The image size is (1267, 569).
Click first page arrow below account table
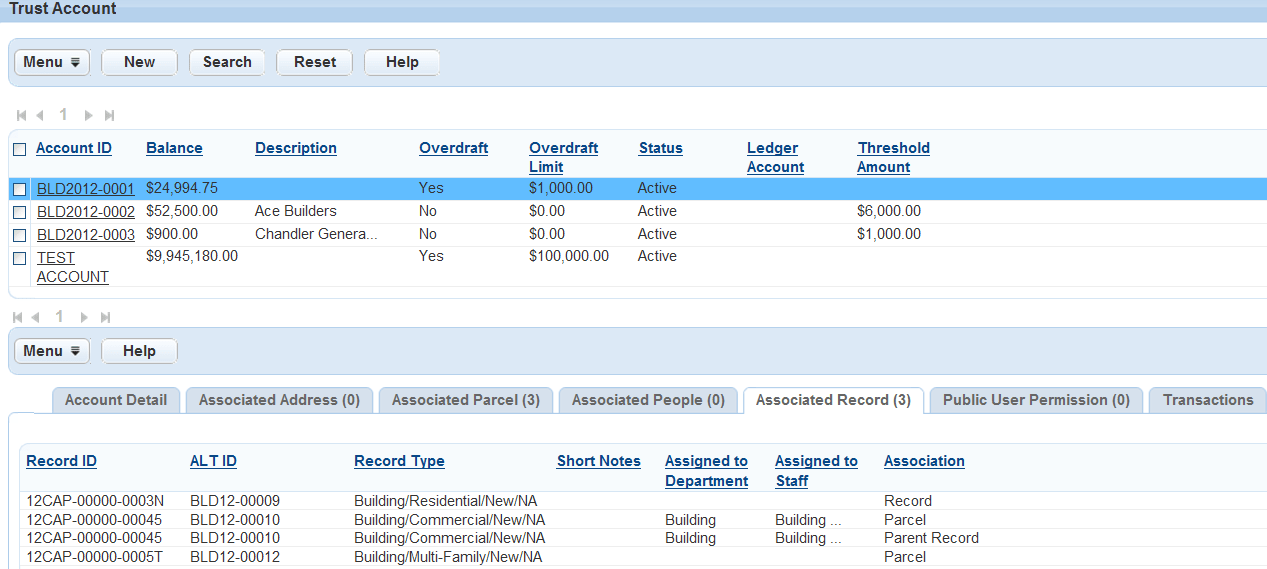tap(18, 317)
